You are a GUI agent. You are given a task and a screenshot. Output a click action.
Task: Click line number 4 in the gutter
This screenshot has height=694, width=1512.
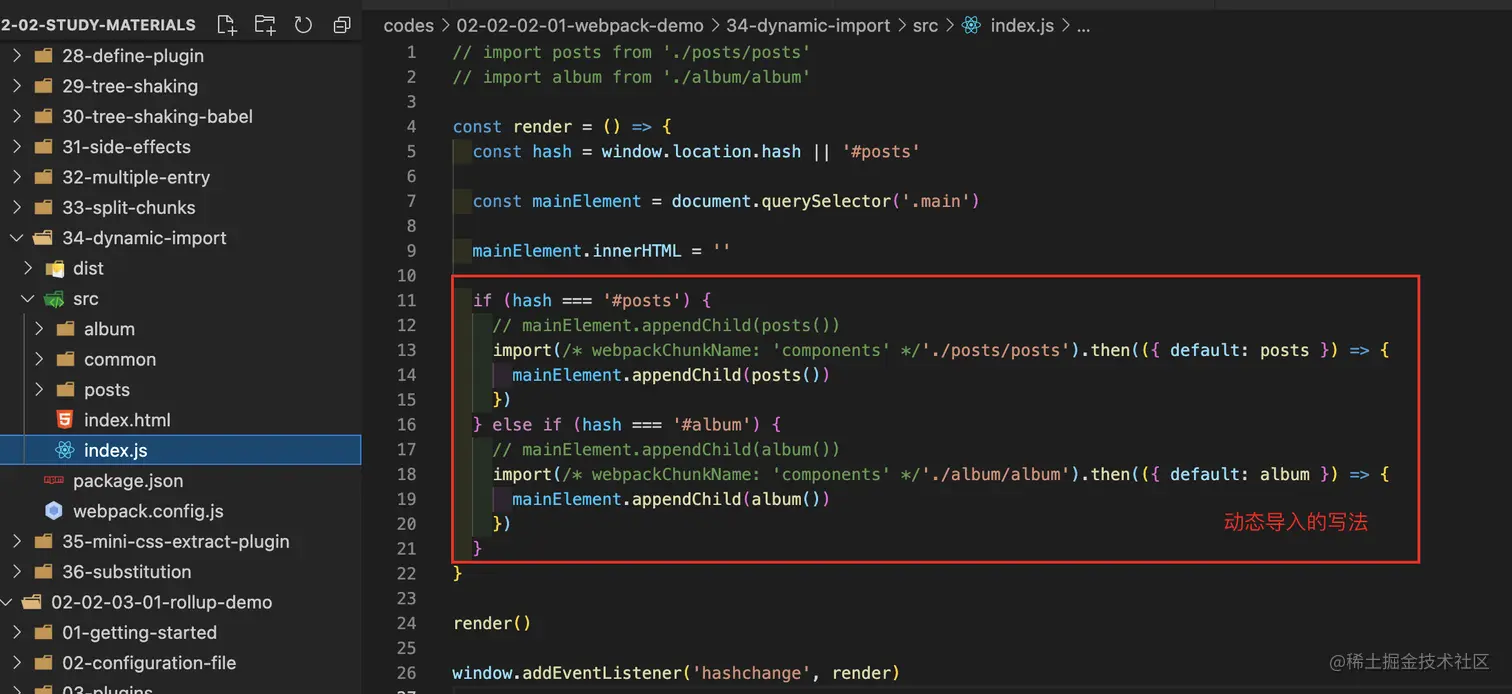click(x=411, y=126)
